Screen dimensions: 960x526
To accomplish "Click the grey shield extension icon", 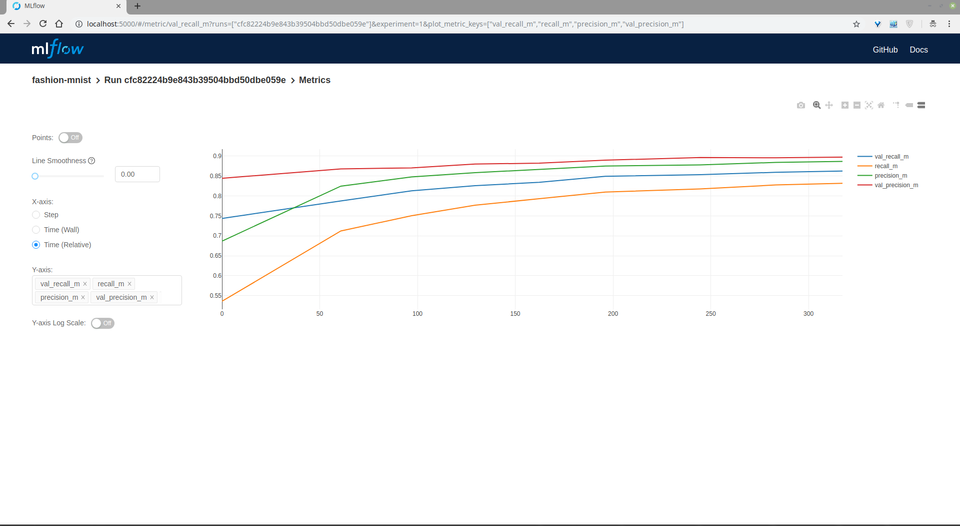I will [x=910, y=24].
